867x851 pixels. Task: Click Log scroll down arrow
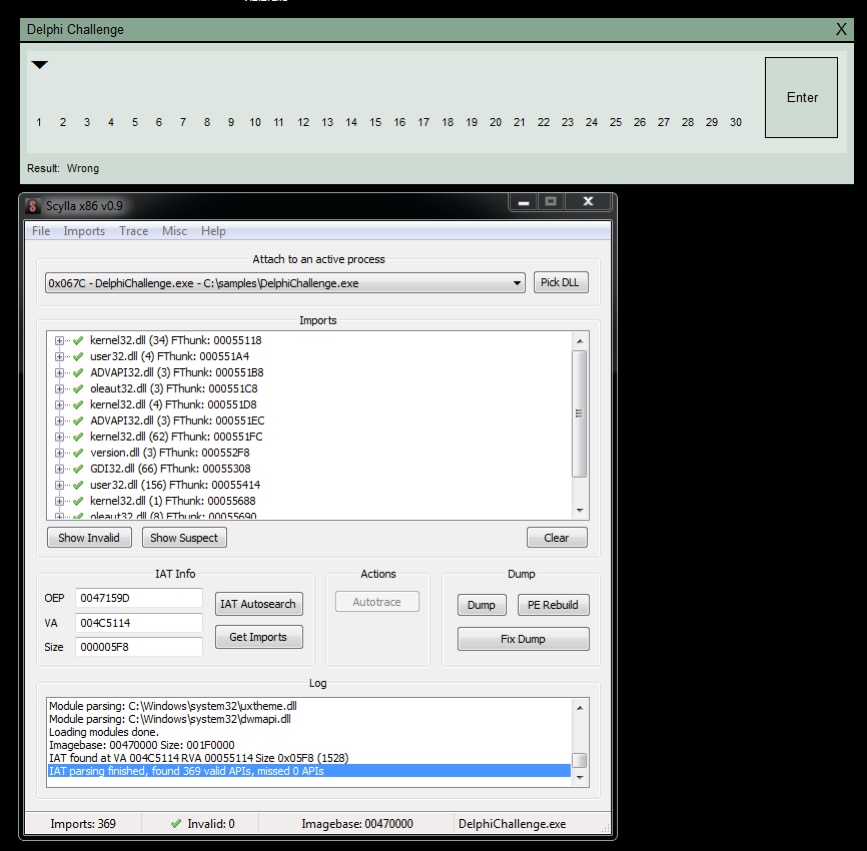579,778
